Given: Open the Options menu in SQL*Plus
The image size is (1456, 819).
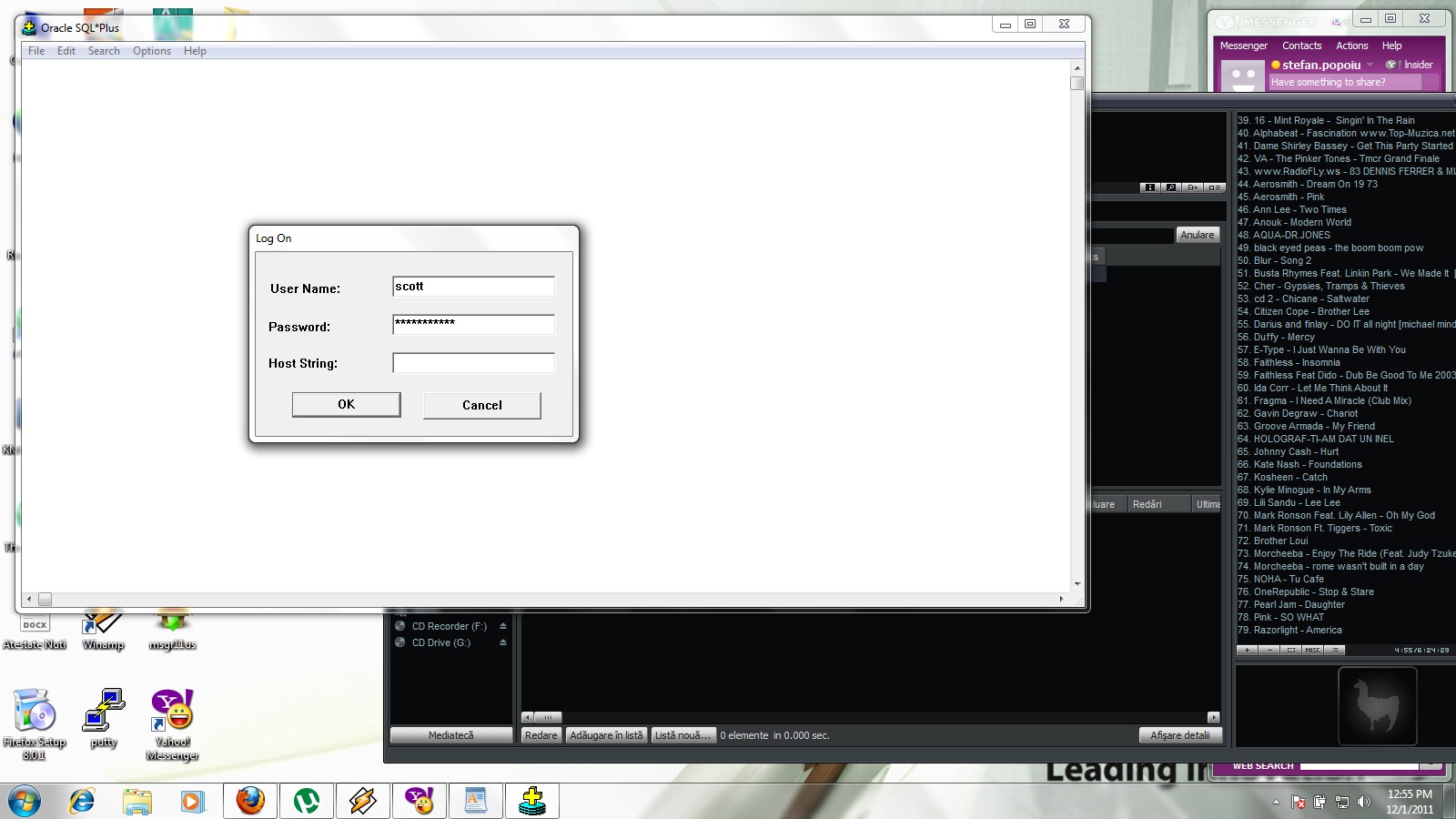Looking at the screenshot, I should click(151, 51).
